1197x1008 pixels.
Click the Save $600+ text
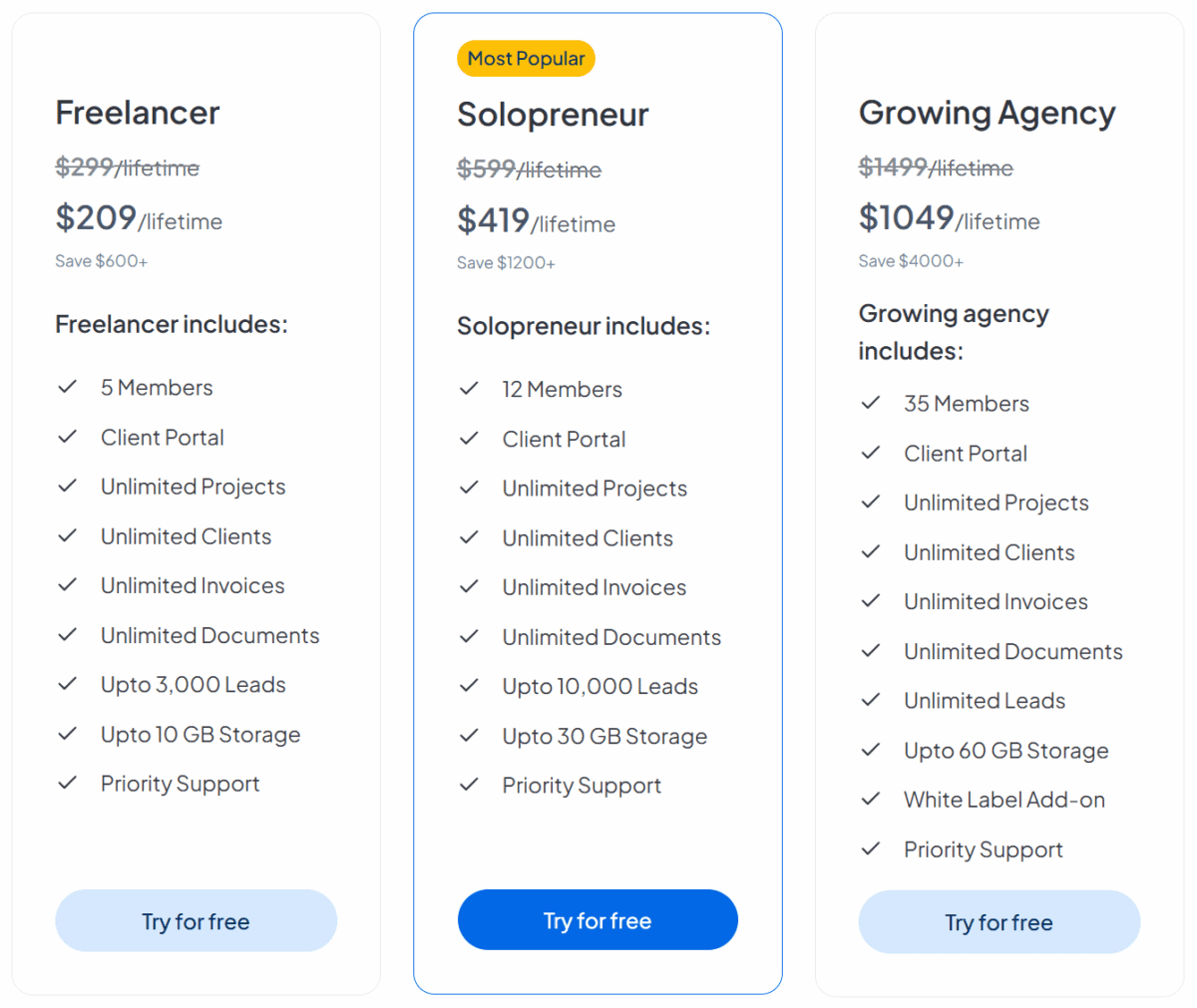click(102, 261)
